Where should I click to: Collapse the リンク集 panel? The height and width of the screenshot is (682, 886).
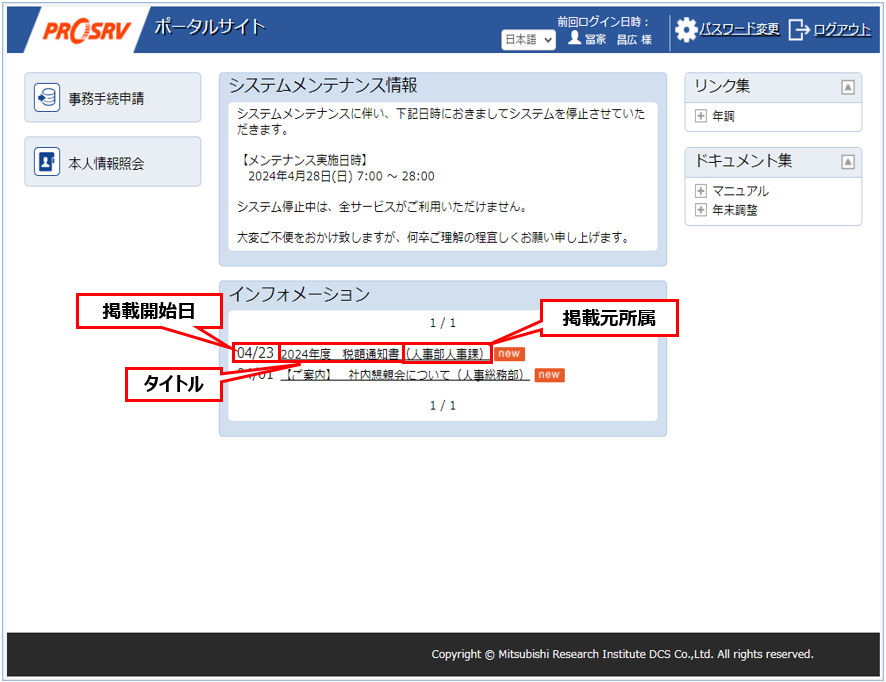(848, 87)
